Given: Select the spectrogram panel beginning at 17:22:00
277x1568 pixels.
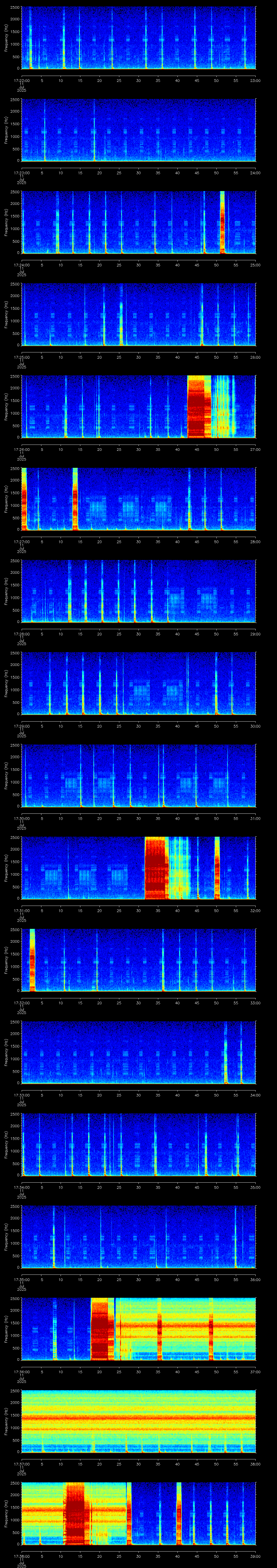Looking at the screenshot, I should 138,38.
